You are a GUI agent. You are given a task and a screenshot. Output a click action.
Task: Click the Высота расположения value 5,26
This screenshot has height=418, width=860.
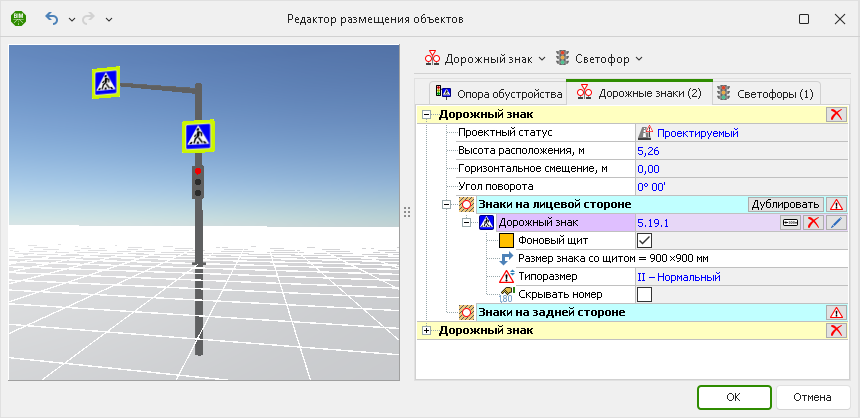coord(648,150)
